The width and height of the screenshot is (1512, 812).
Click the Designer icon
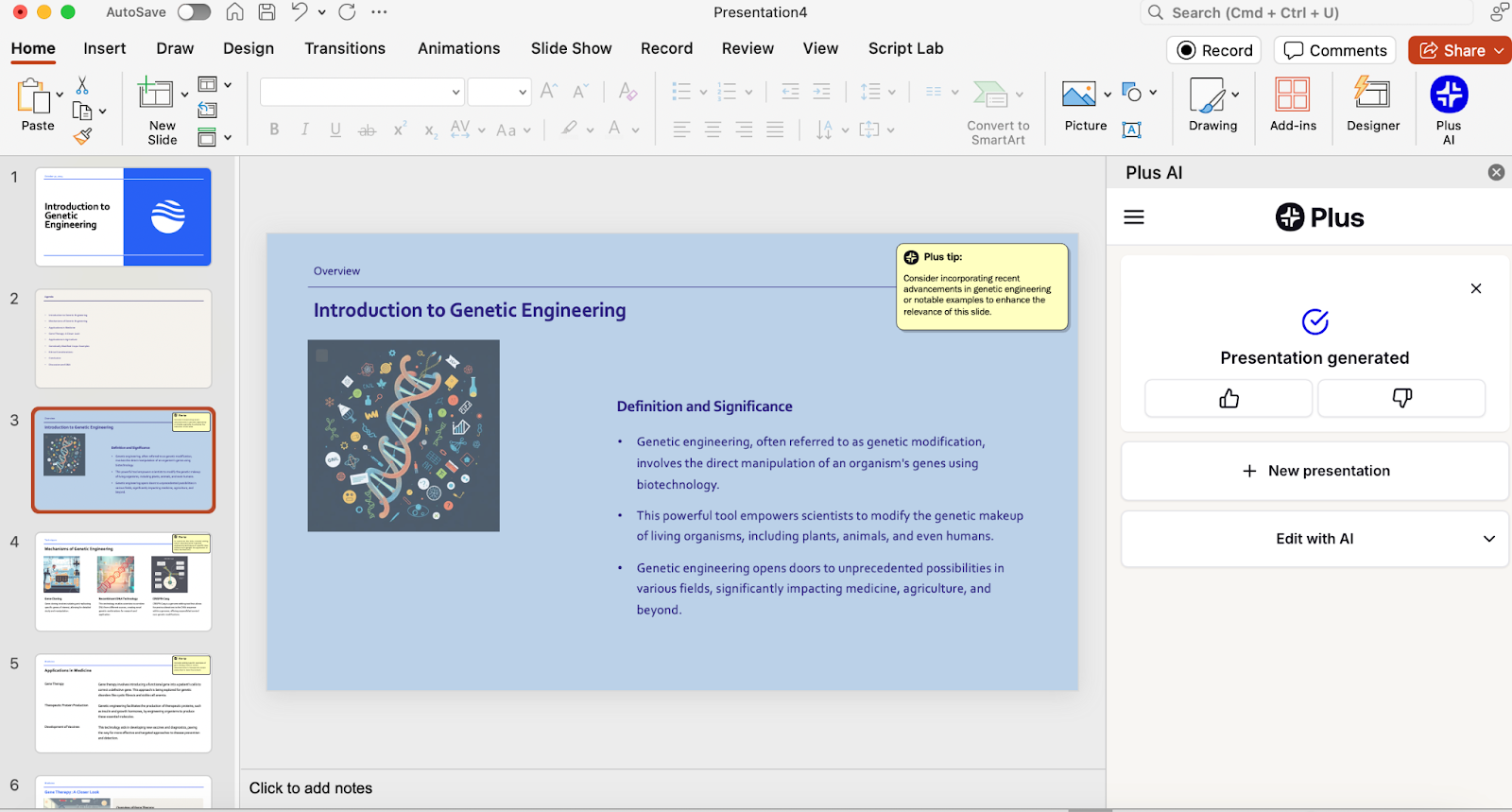(x=1372, y=95)
